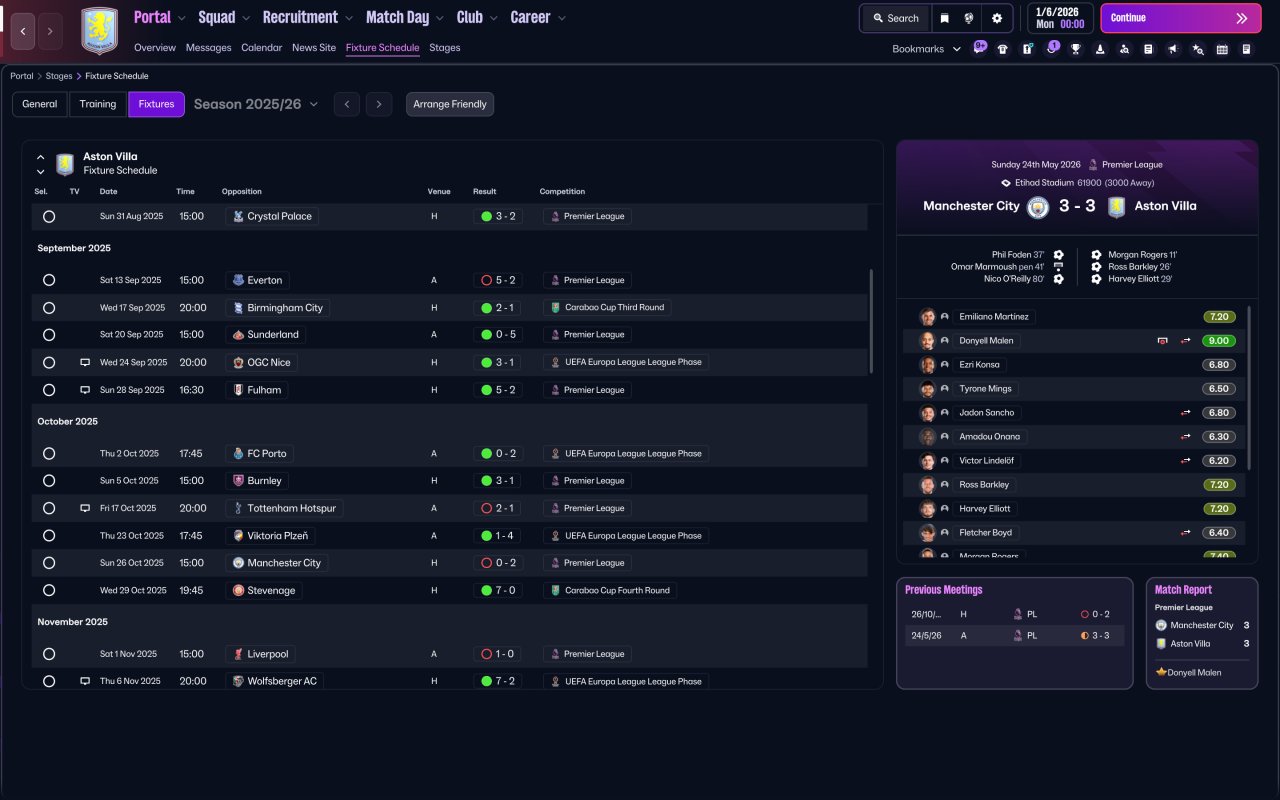The width and height of the screenshot is (1280, 800).
Task: Open the training cone bookmark icon
Action: 1100,49
